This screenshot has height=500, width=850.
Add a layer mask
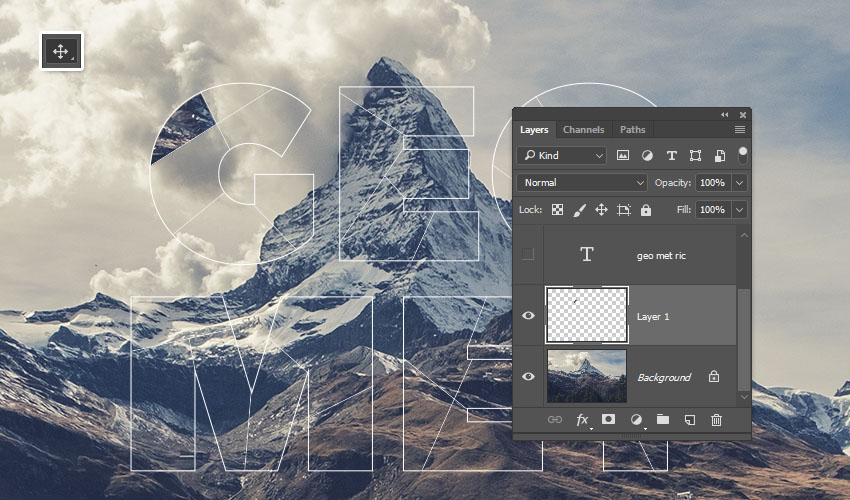[608, 419]
